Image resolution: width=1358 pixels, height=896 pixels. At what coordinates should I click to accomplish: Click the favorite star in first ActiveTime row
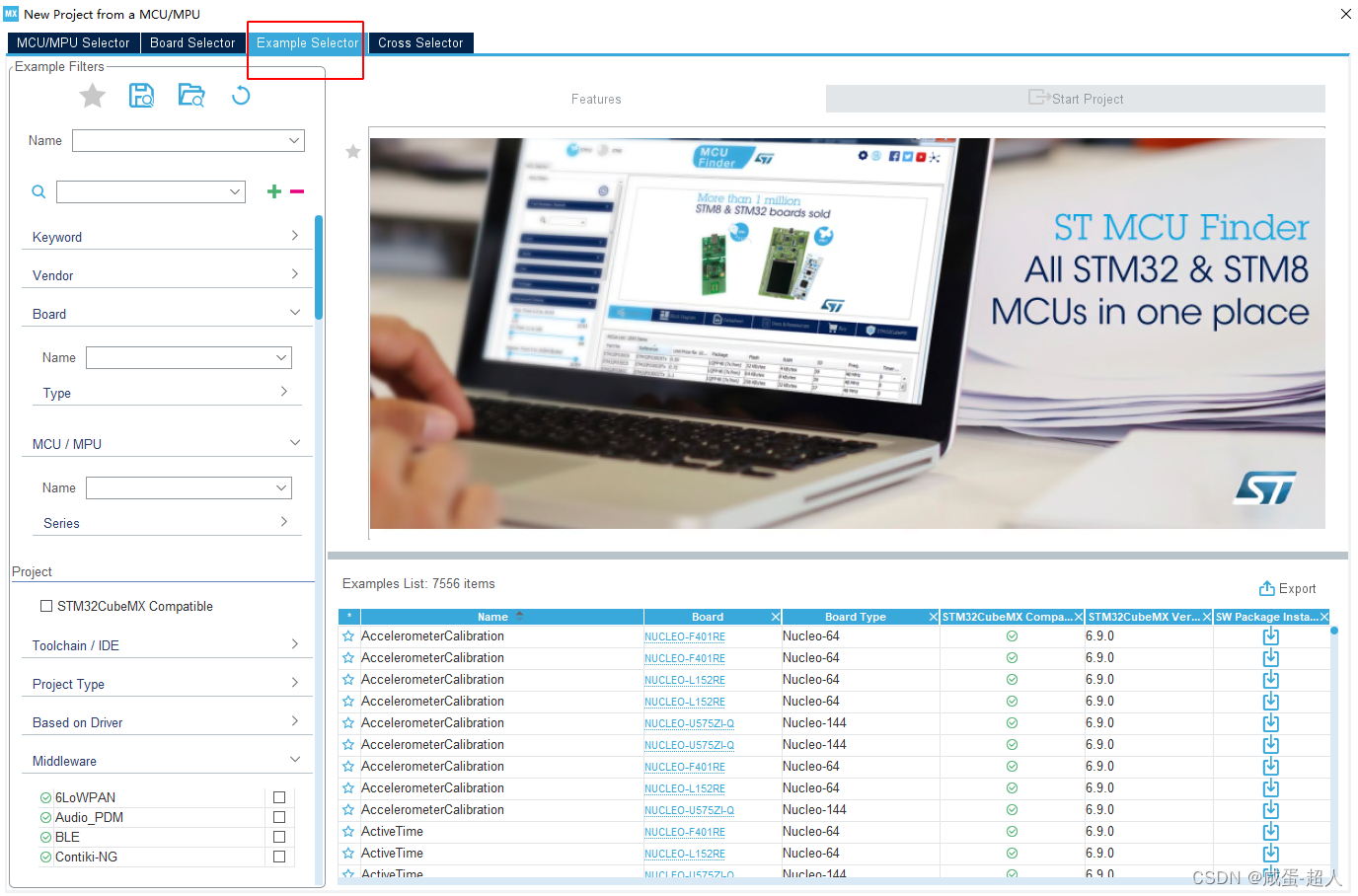tap(348, 832)
